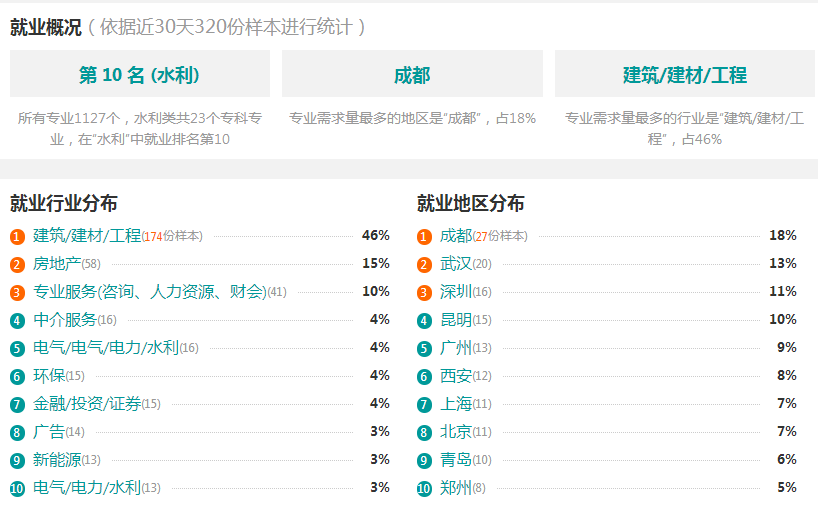Open the 成都 link in region list

point(456,236)
